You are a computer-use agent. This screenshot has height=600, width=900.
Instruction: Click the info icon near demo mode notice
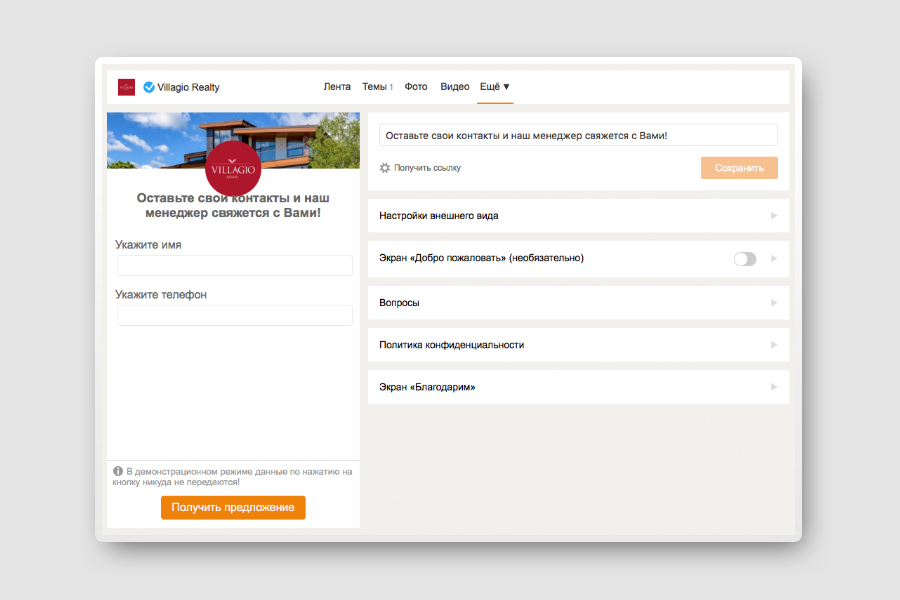118,471
